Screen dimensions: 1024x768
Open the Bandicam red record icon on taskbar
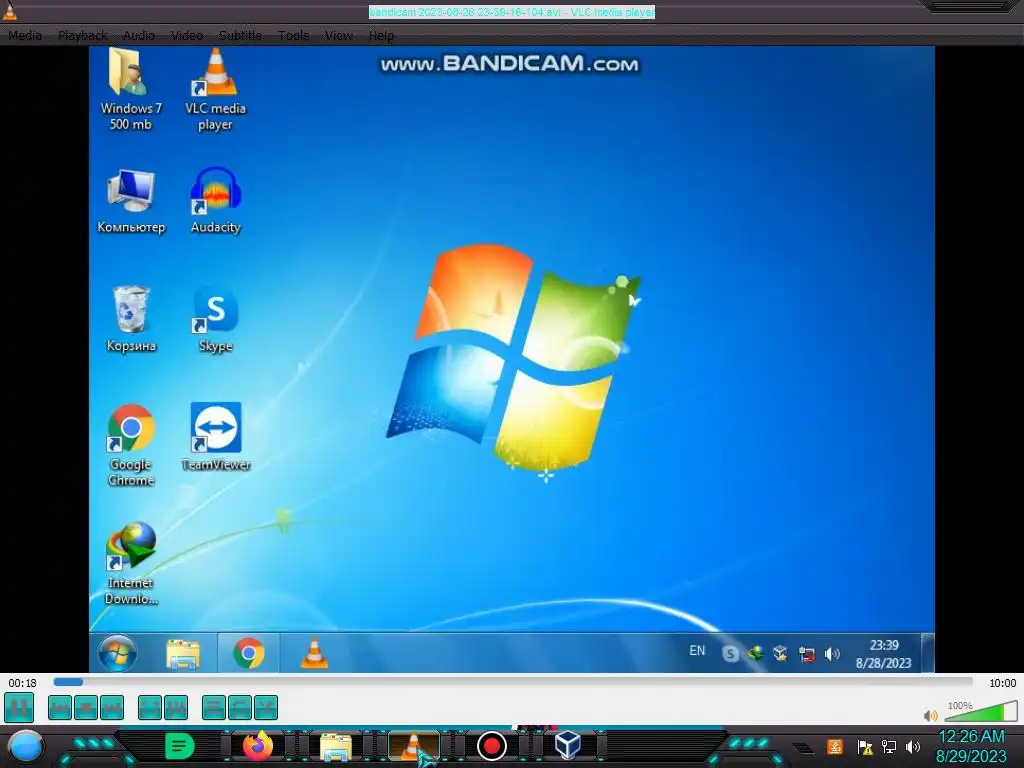(492, 746)
